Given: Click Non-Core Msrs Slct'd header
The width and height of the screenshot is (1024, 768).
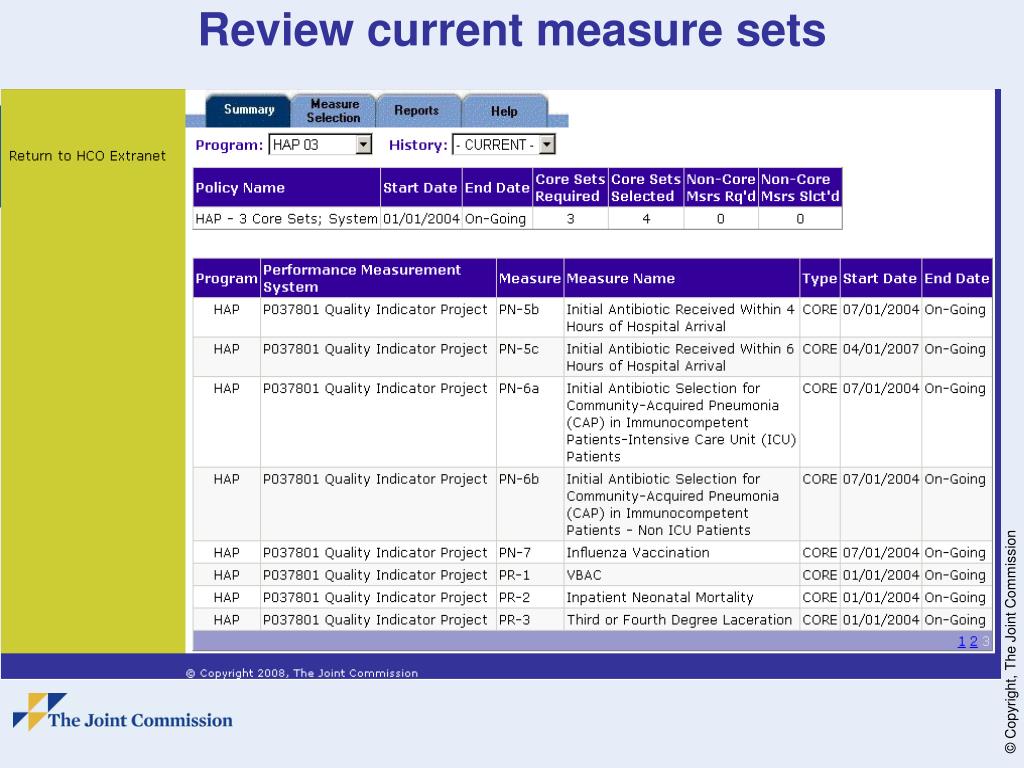Looking at the screenshot, I should click(800, 188).
